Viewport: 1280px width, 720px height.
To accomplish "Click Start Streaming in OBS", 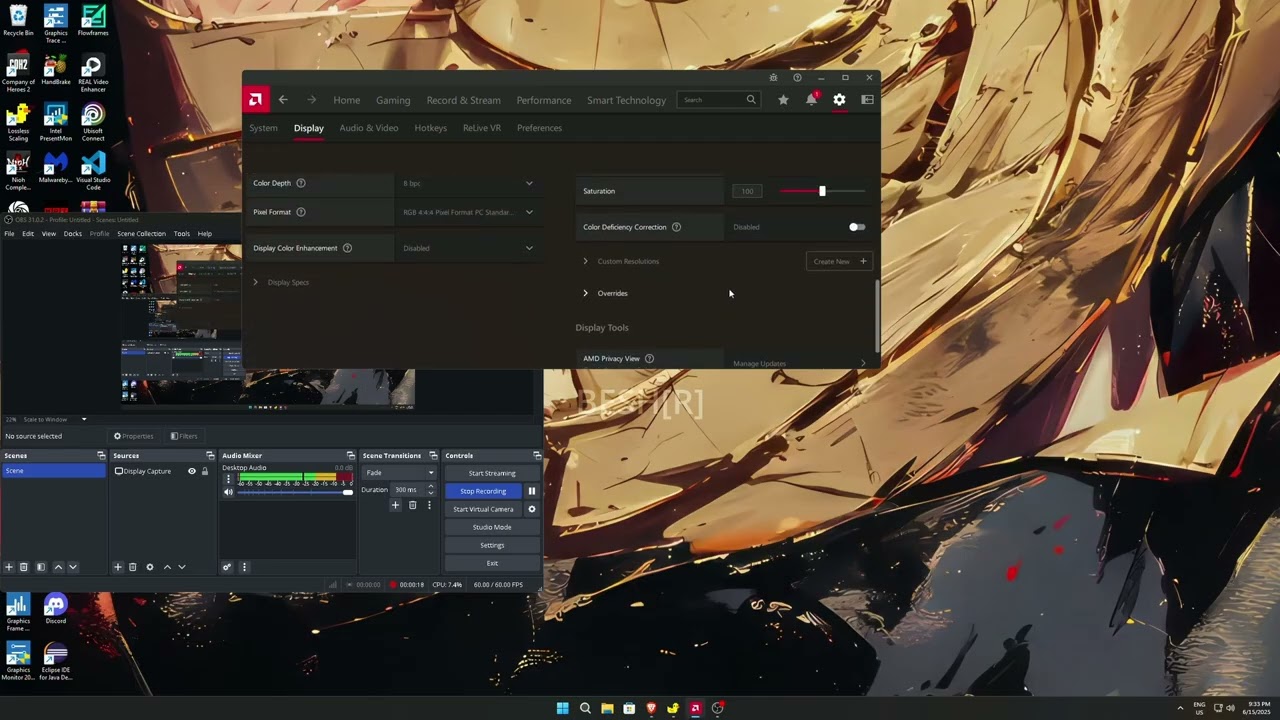I will tap(492, 473).
